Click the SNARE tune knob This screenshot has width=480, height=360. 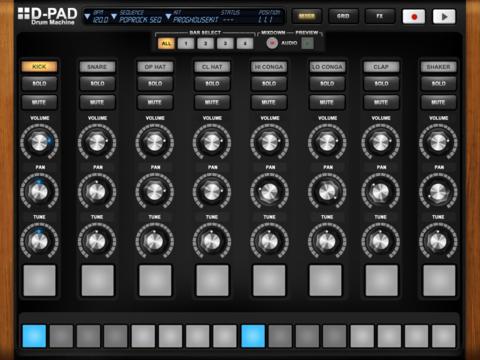point(97,241)
